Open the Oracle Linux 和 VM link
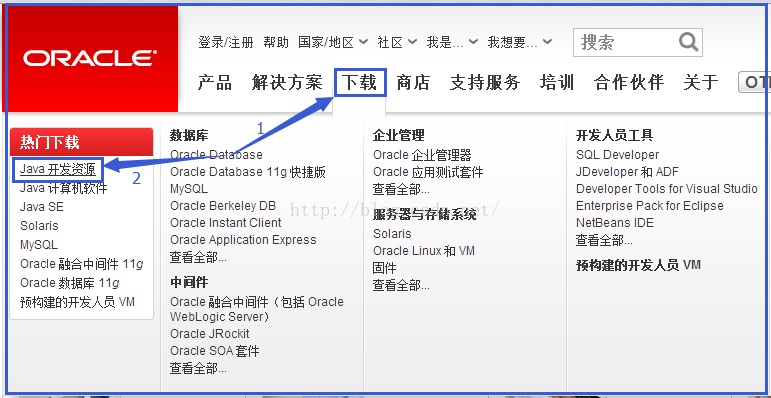Image resolution: width=771 pixels, height=398 pixels. (x=424, y=251)
